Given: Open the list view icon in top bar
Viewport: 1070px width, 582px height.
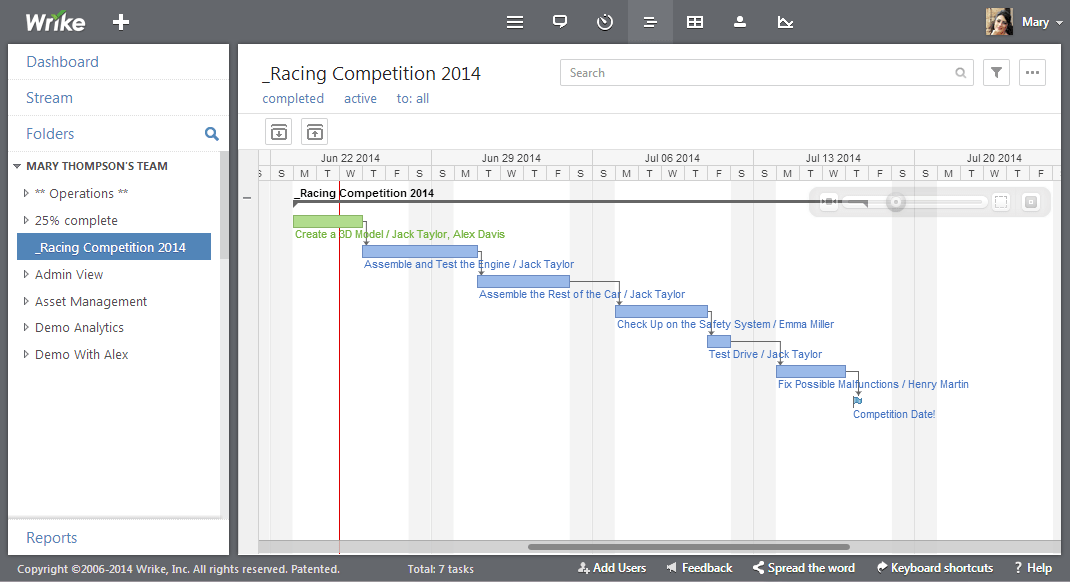Looking at the screenshot, I should [515, 22].
